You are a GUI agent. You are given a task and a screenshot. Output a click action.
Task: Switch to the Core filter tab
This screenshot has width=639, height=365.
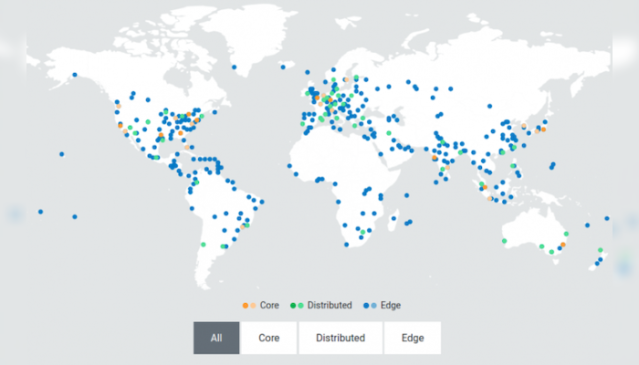click(269, 338)
